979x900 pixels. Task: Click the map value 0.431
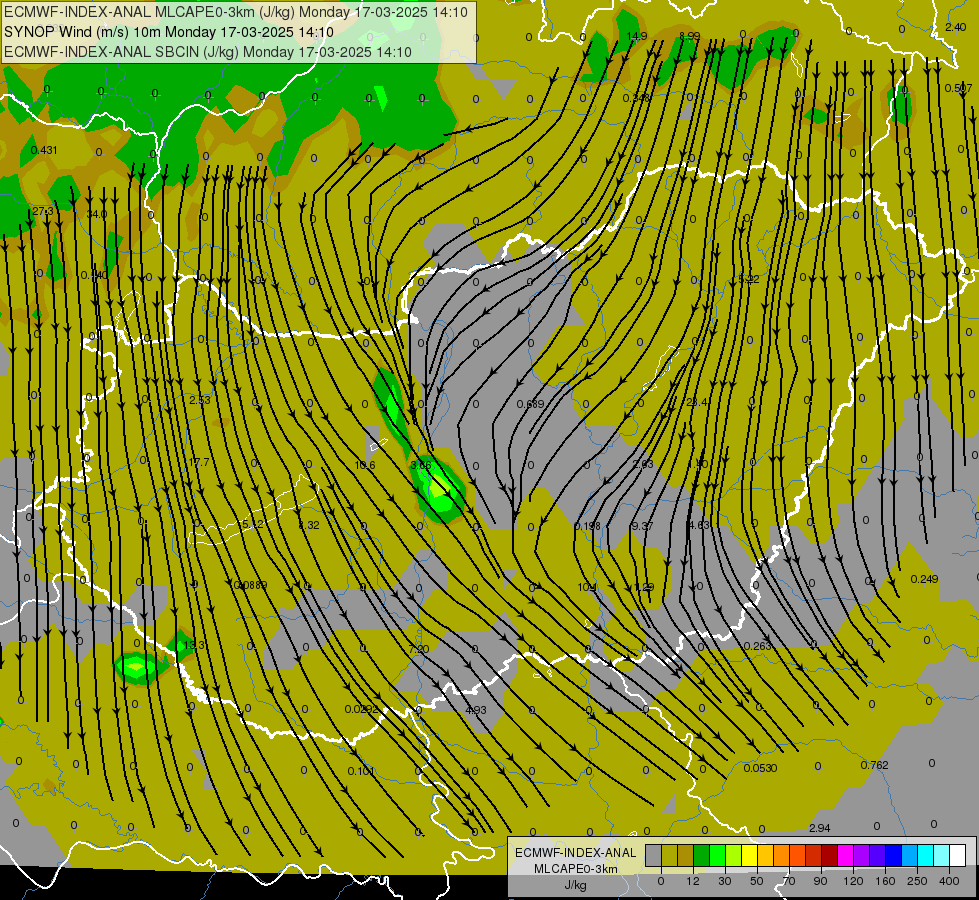(44, 150)
